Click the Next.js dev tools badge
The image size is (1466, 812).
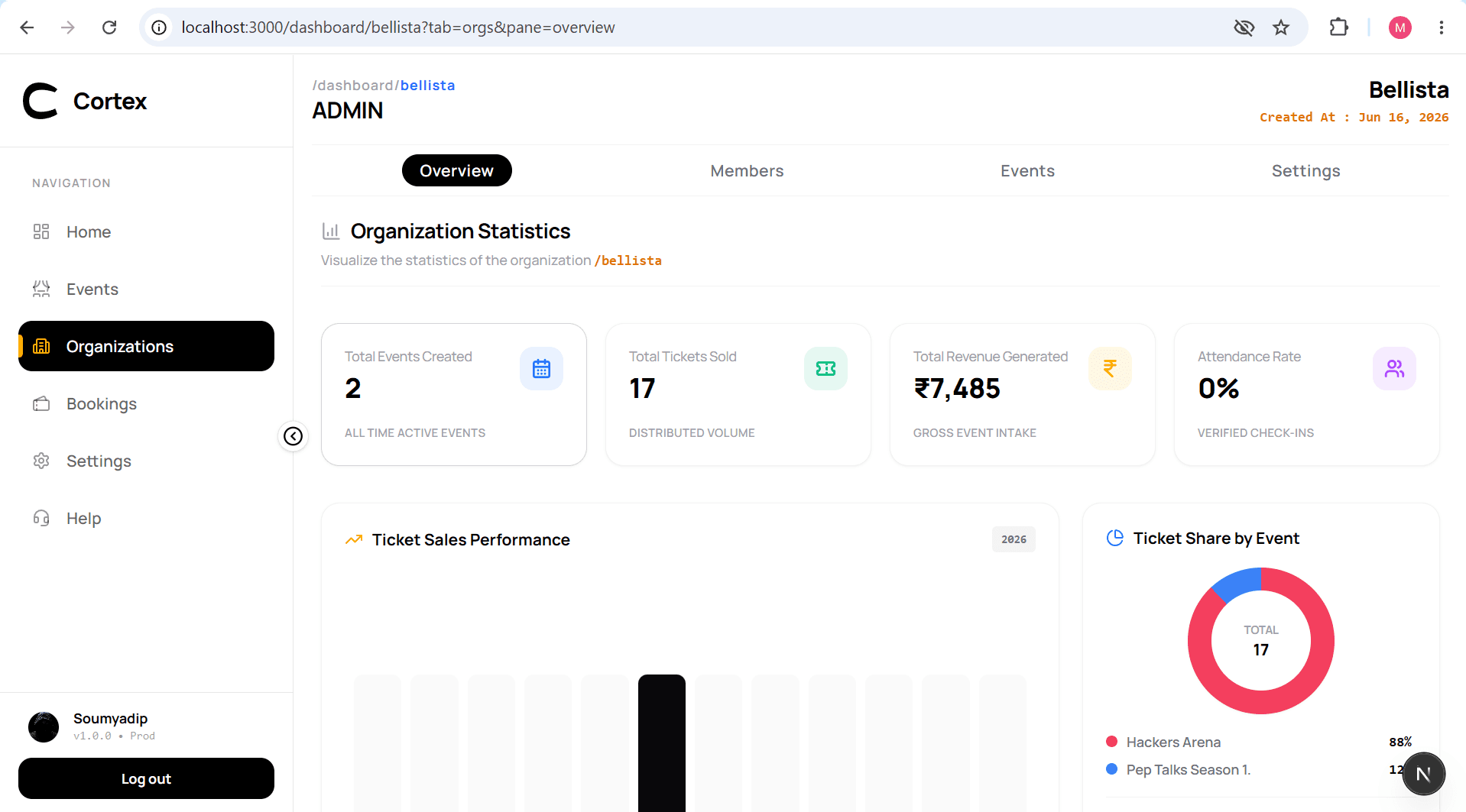tap(1423, 774)
